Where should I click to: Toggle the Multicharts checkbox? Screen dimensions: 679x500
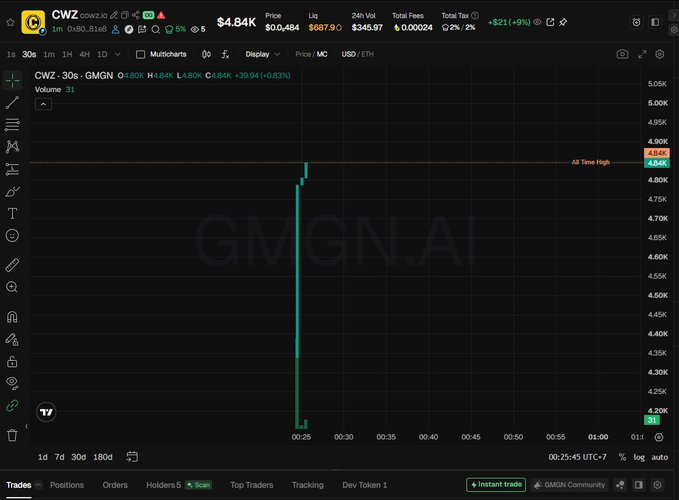tap(141, 55)
